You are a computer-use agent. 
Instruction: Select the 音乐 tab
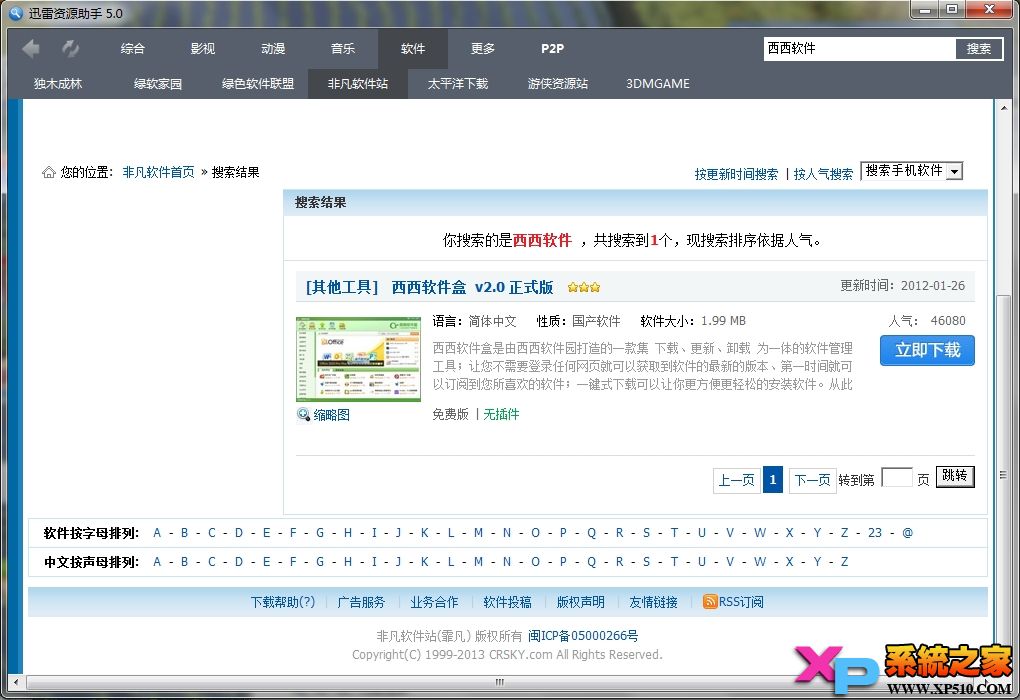343,48
